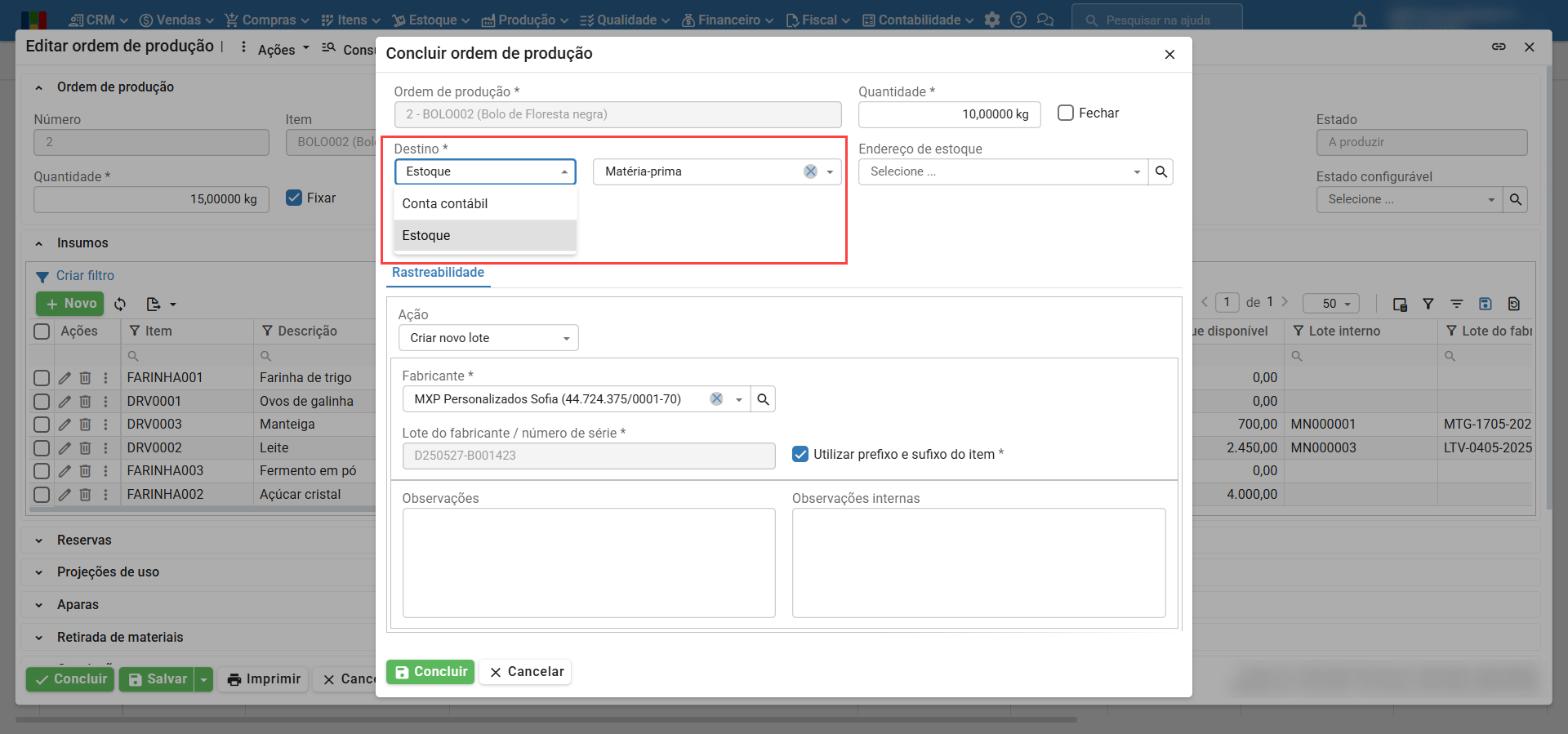Toggle the Fixar checkbox
Image resolution: width=1568 pixels, height=734 pixels.
[294, 198]
